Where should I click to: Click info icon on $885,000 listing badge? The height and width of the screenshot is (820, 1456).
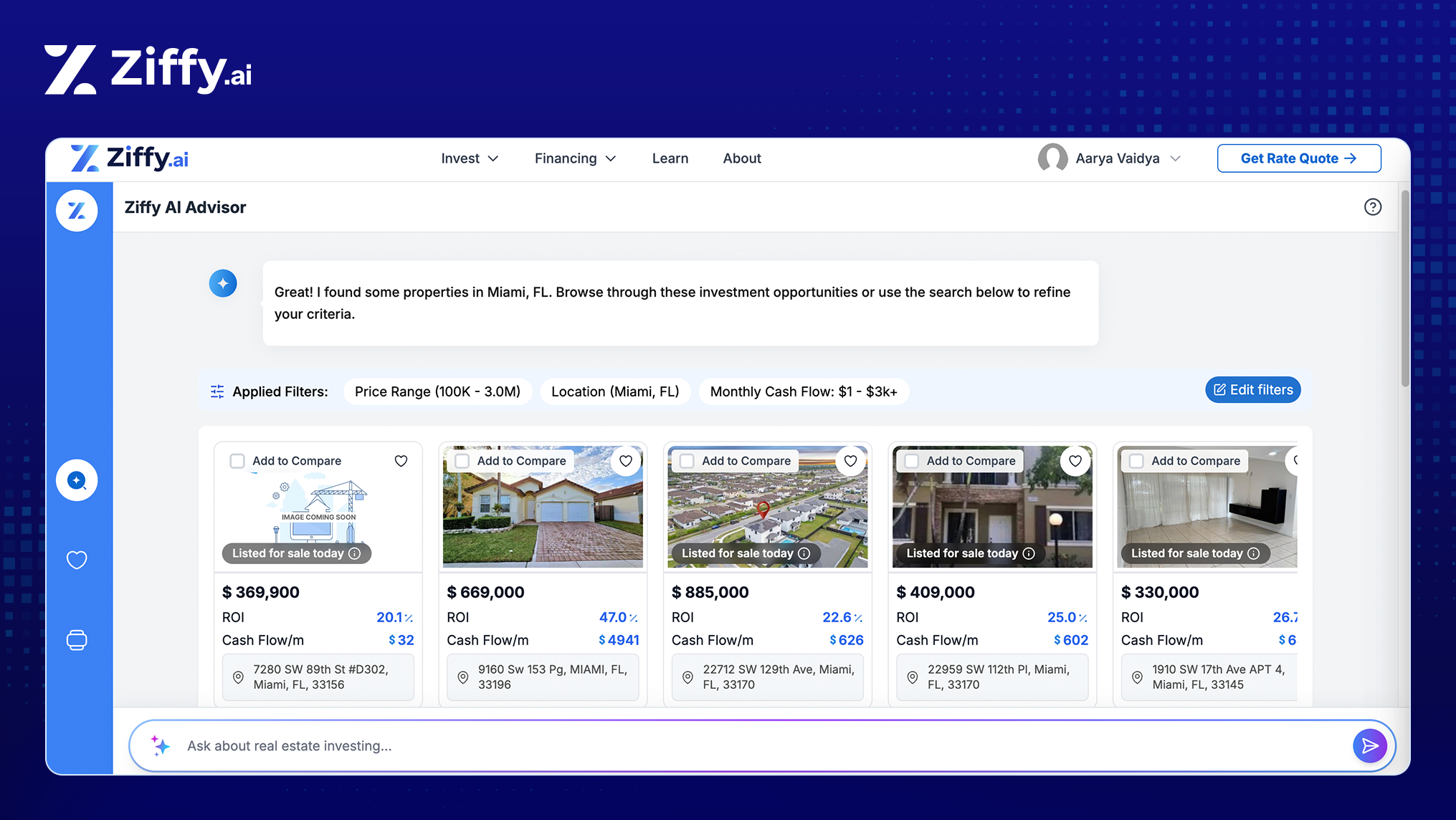804,553
